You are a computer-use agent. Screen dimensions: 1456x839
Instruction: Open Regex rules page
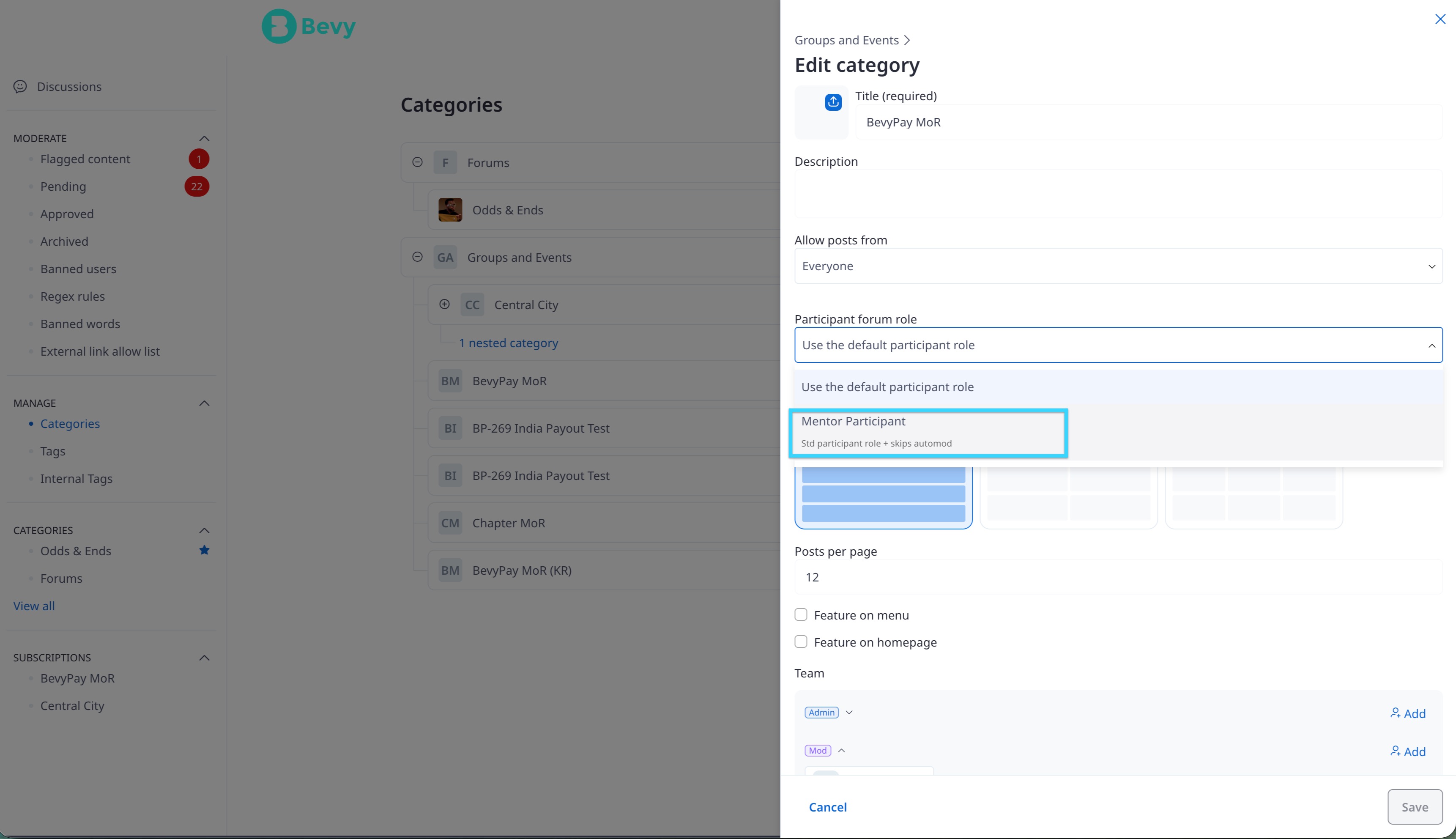click(73, 297)
